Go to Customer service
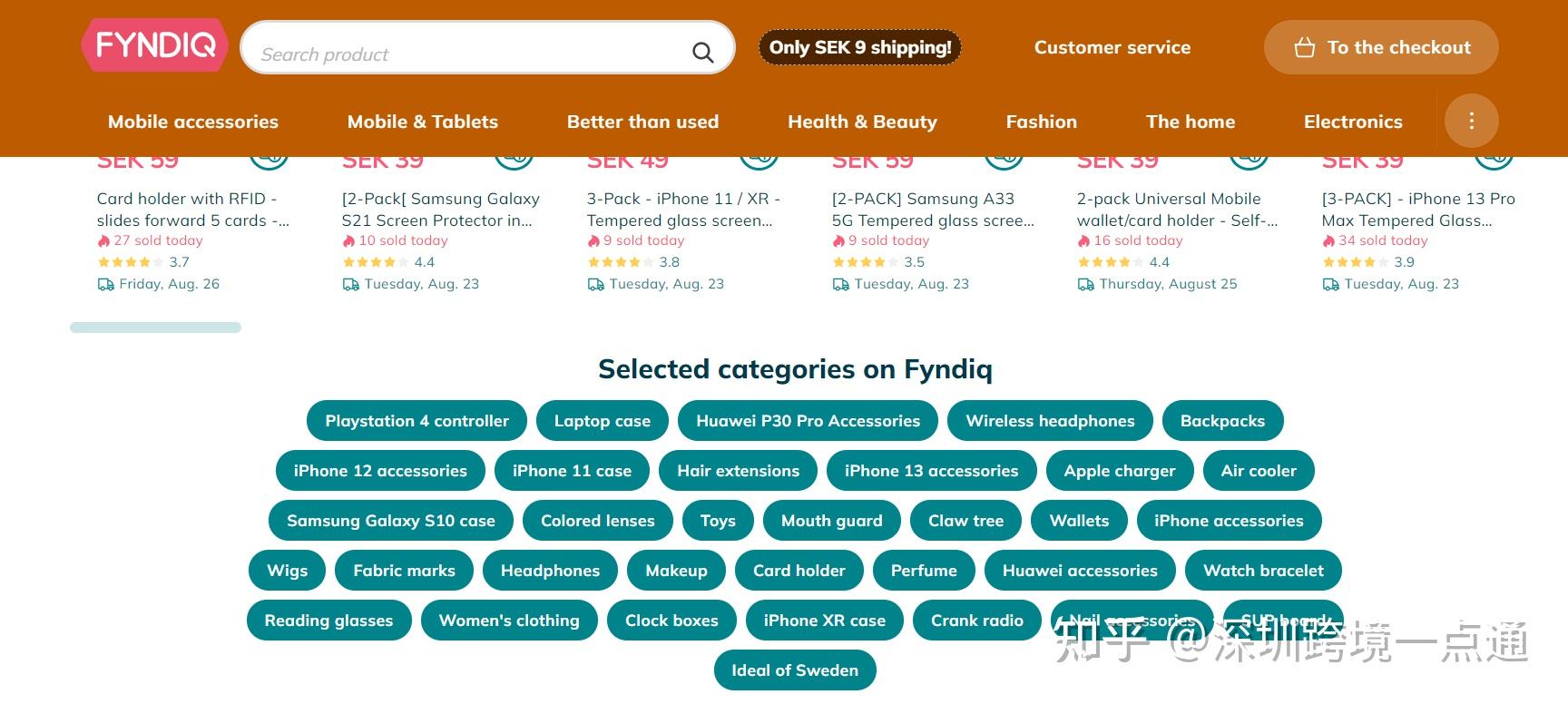Image resolution: width=1568 pixels, height=704 pixels. [x=1112, y=47]
